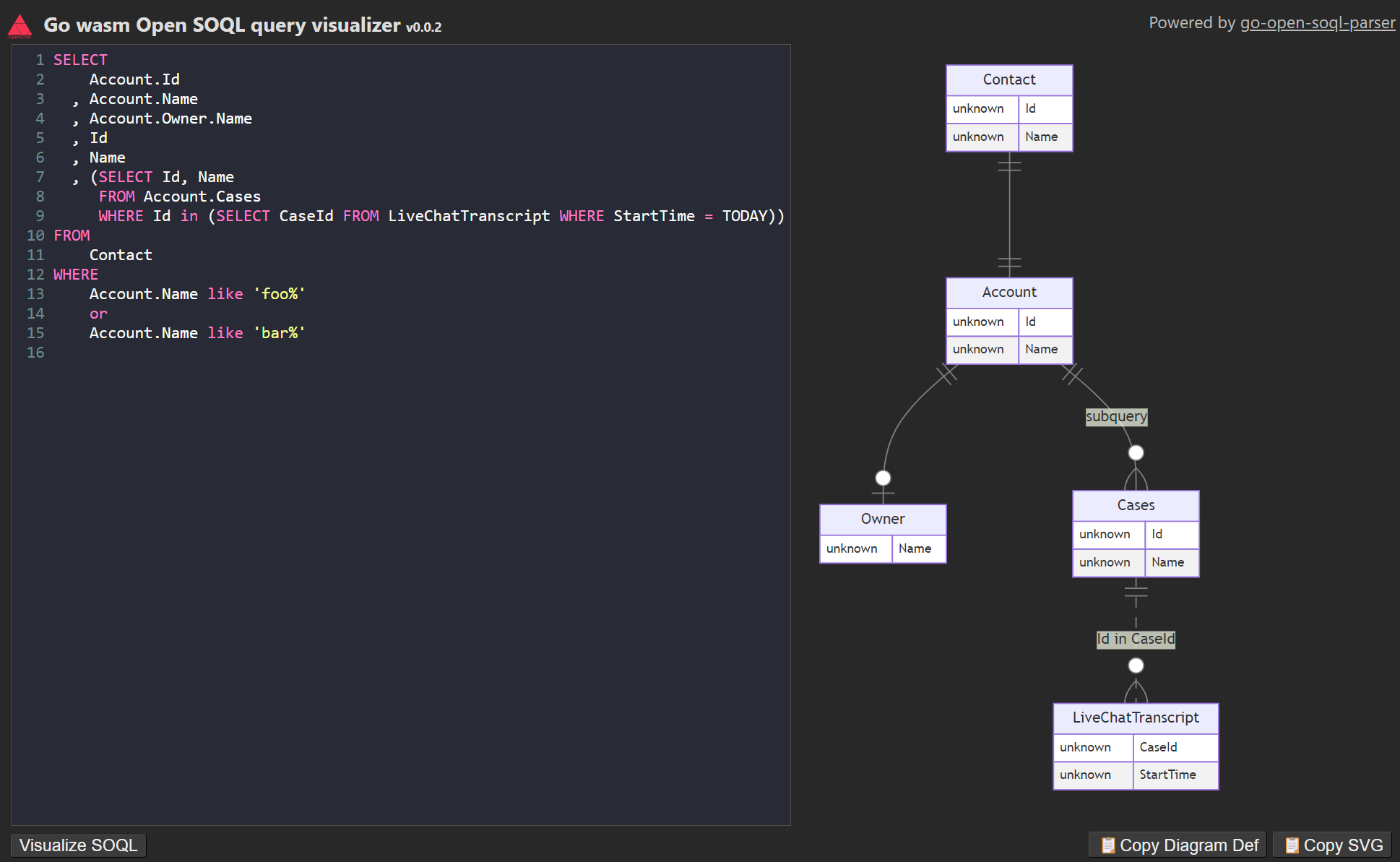
Task: Click the Visualize SOQL button
Action: 80,844
